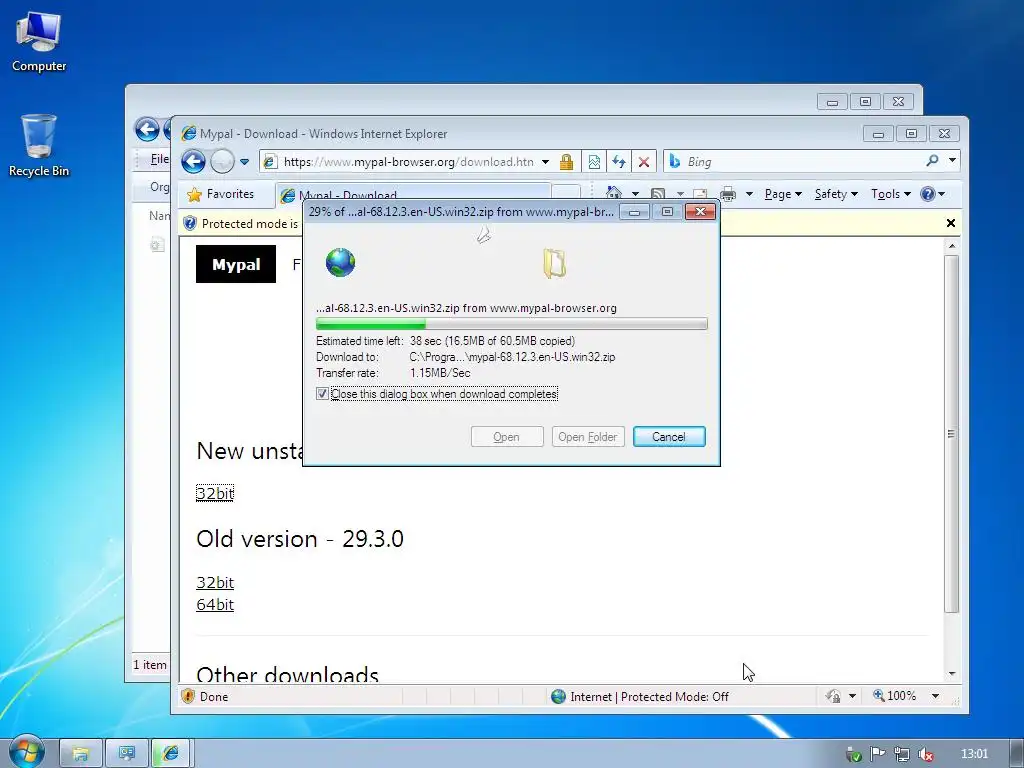Image resolution: width=1024 pixels, height=768 pixels.
Task: Open the Windows Start orb
Action: point(26,752)
